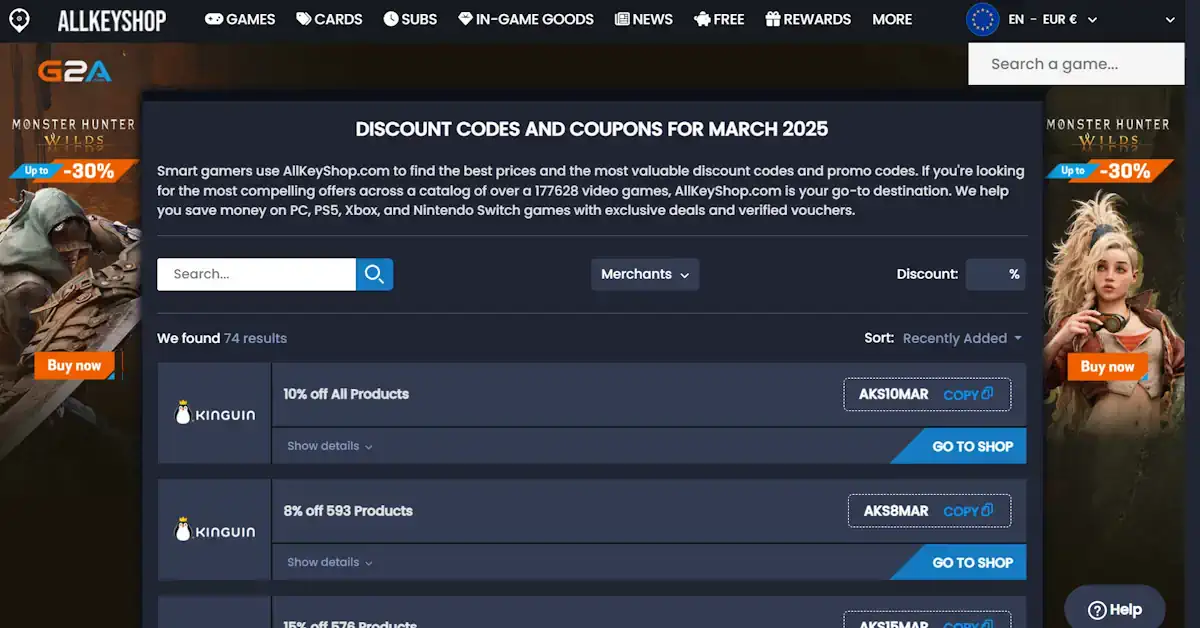The height and width of the screenshot is (628, 1200).
Task: Click Go To Shop for 10% off coupon
Action: pyautogui.click(x=971, y=447)
